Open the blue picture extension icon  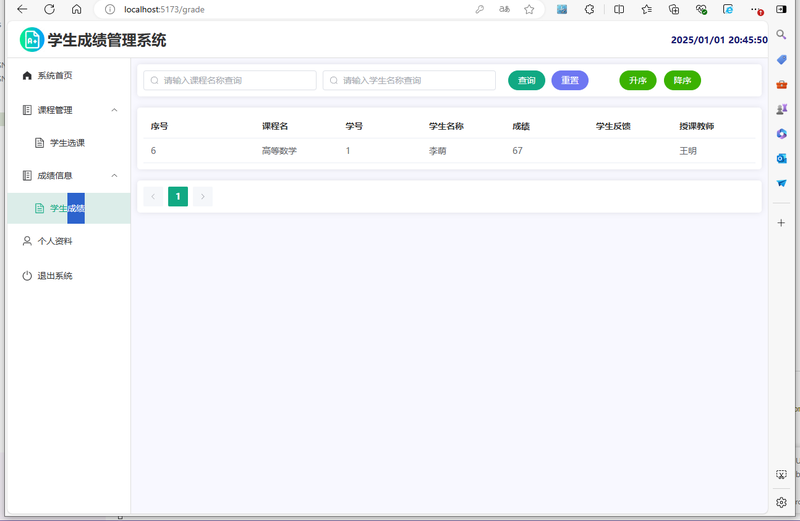562,9
